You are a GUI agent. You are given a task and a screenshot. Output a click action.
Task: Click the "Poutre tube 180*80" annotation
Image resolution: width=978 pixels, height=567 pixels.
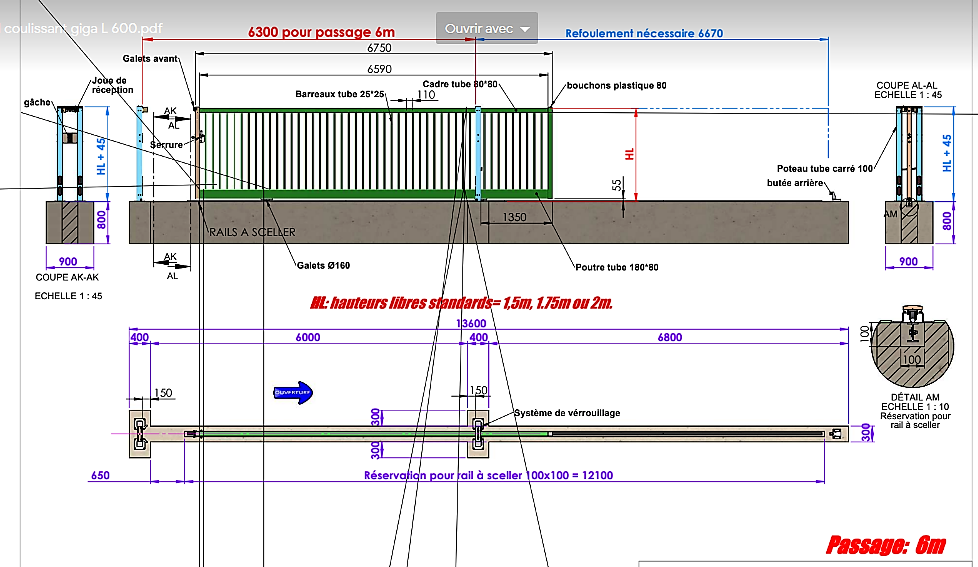point(616,268)
